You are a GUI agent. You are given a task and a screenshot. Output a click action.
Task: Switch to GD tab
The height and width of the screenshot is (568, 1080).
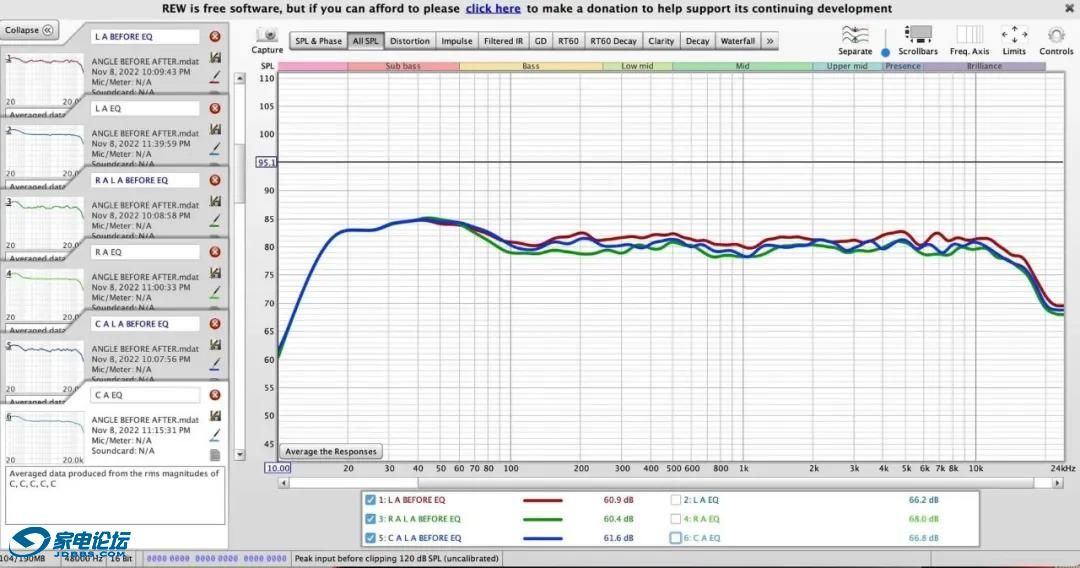(x=541, y=41)
